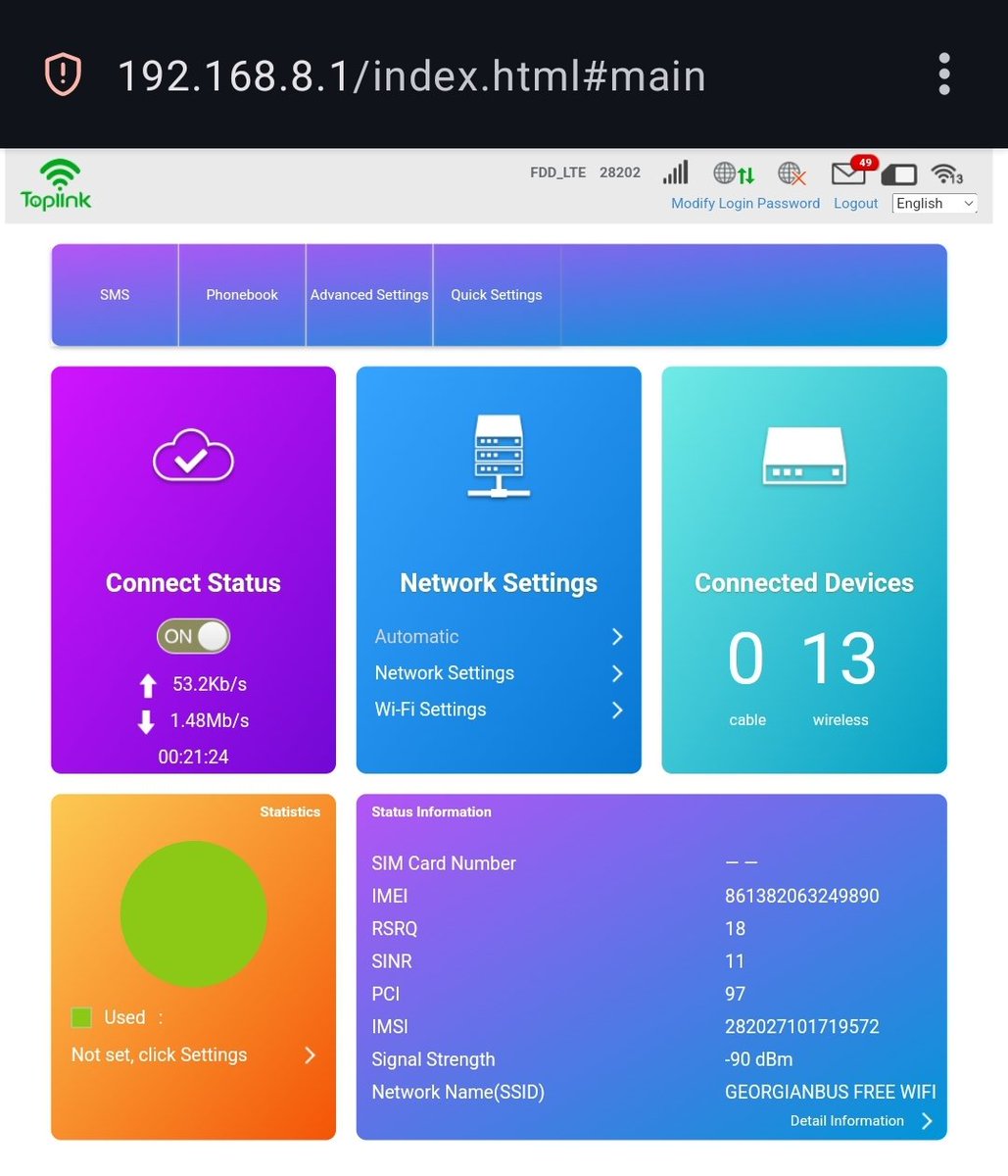Click the Statistics heading

[290, 811]
